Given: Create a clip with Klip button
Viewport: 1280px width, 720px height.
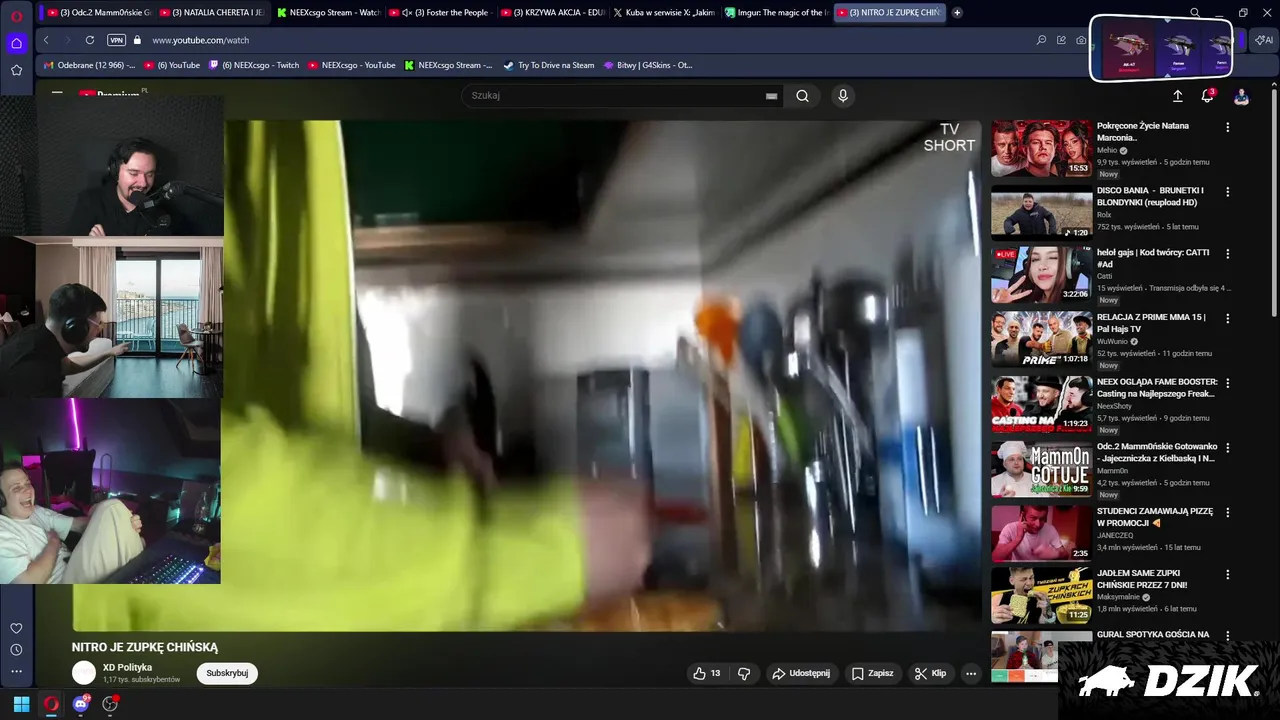Looking at the screenshot, I should 930,673.
